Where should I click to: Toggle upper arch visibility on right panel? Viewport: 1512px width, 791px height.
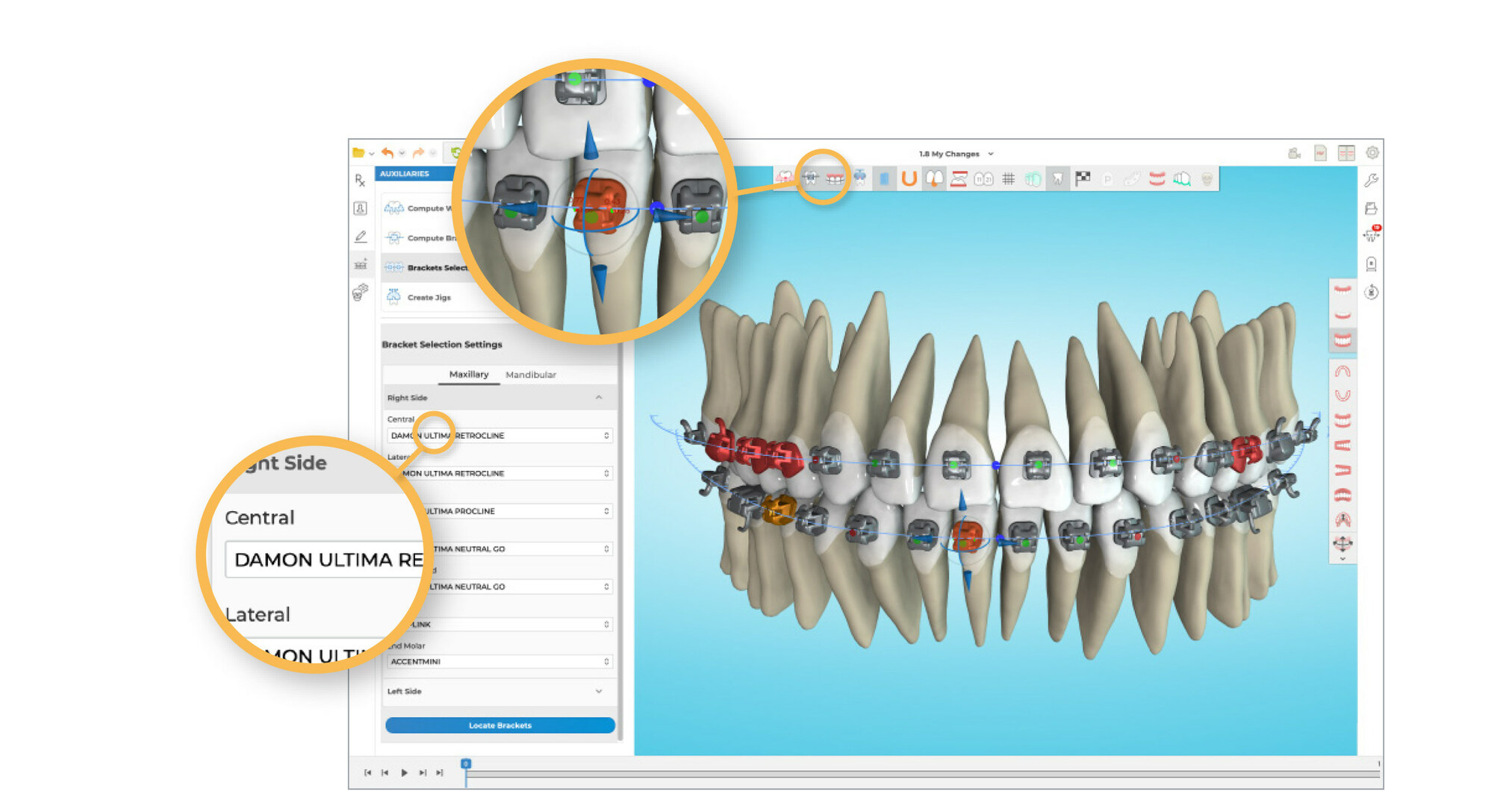1344,291
